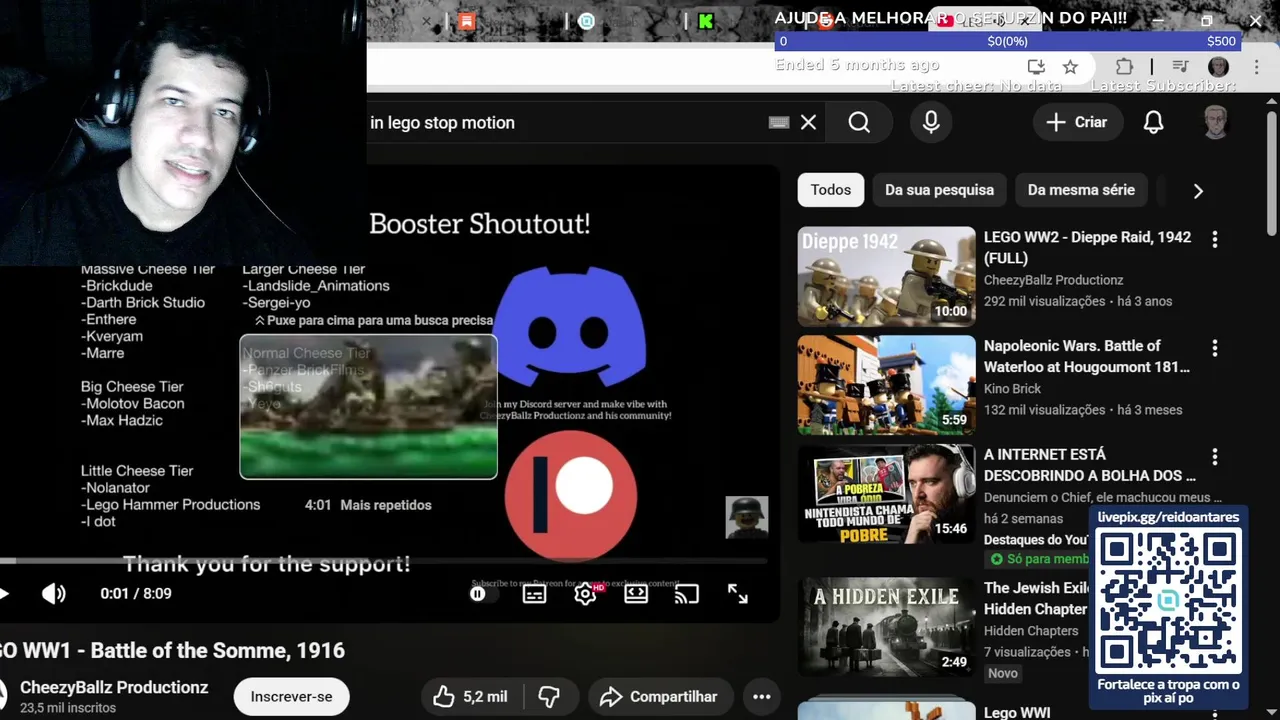Click 0:01 / 8:09 time display
The height and width of the screenshot is (720, 1280).
(136, 594)
